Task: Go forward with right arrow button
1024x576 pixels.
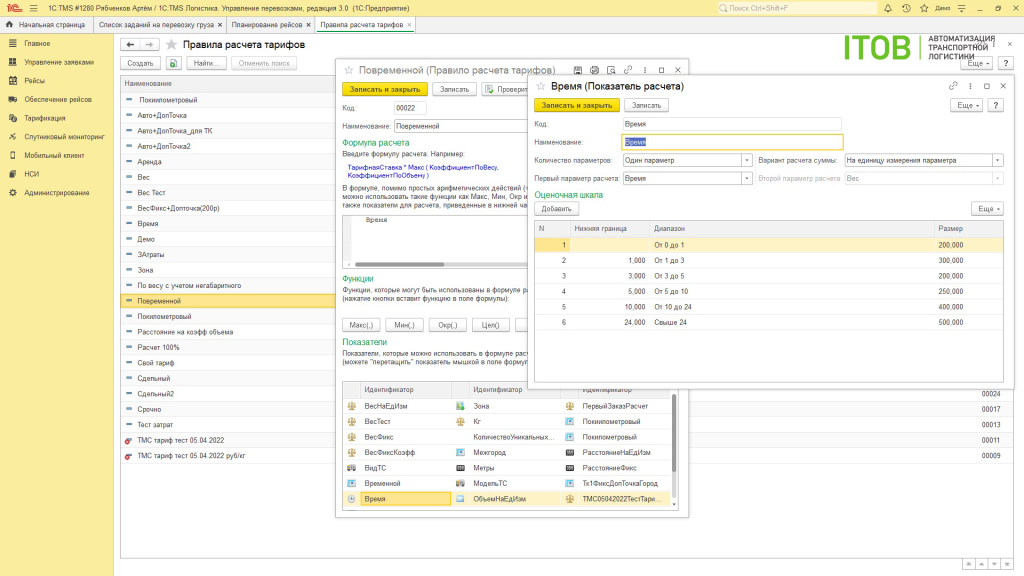Action: 149,44
